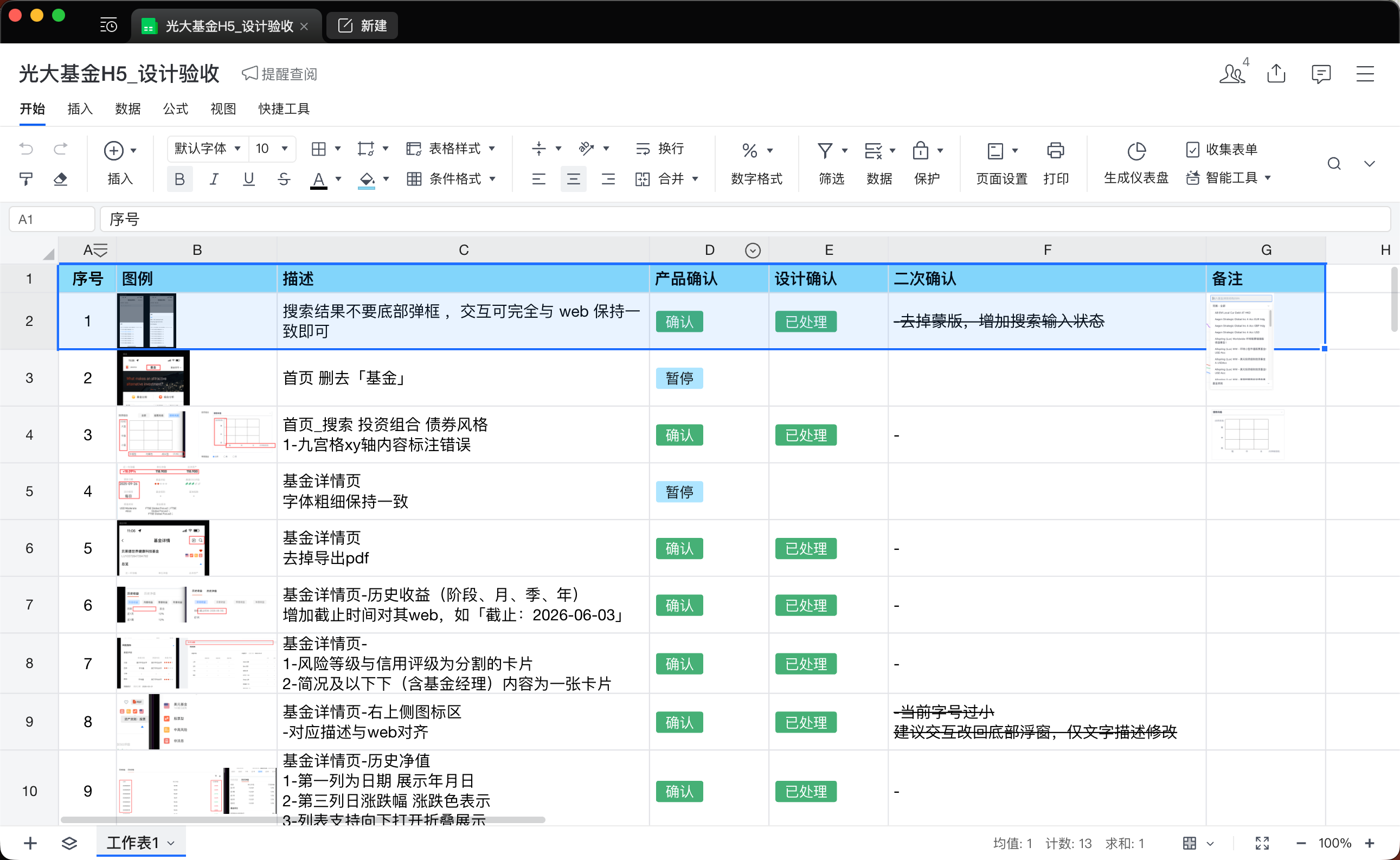Screen dimensions: 1400x860
Task: Click the share upload icon
Action: tap(1276, 73)
